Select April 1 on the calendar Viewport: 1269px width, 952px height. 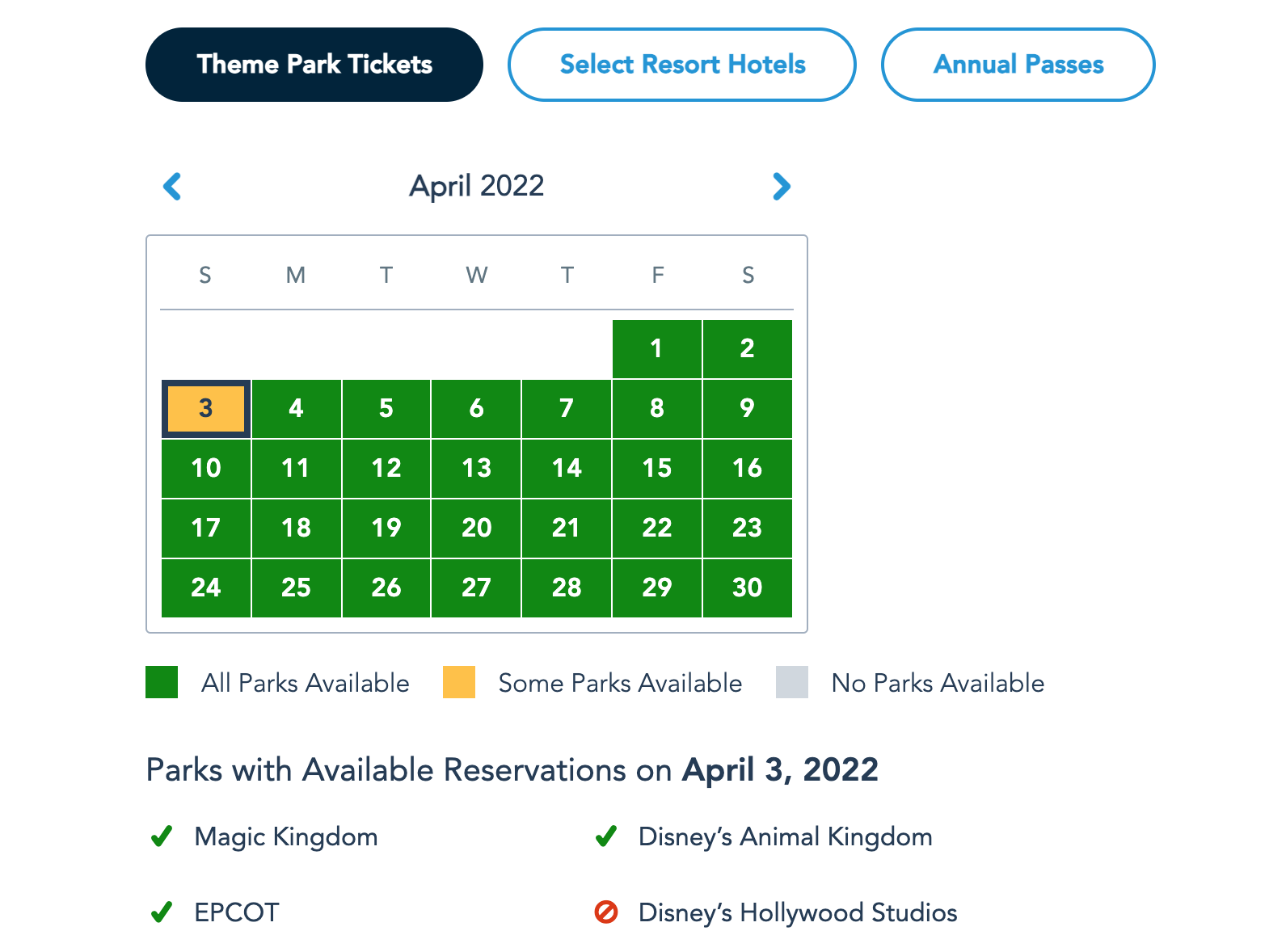[657, 349]
